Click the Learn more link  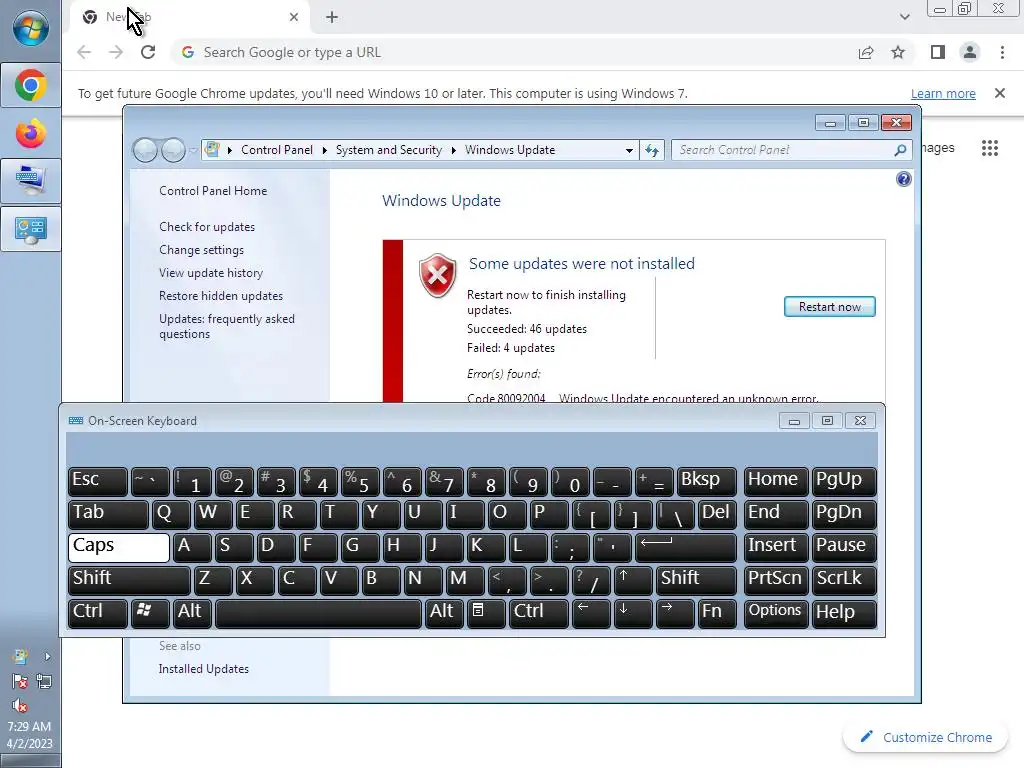click(943, 93)
